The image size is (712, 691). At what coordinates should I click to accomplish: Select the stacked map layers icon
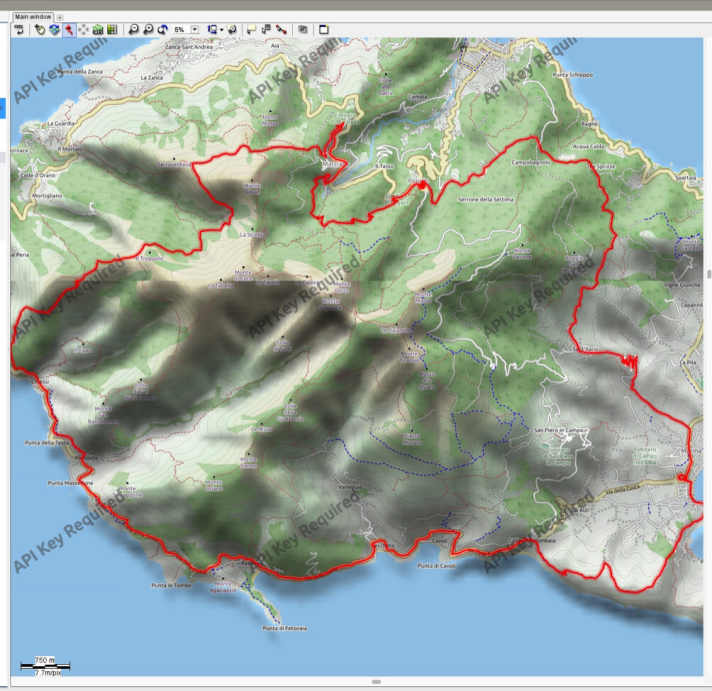click(x=303, y=30)
